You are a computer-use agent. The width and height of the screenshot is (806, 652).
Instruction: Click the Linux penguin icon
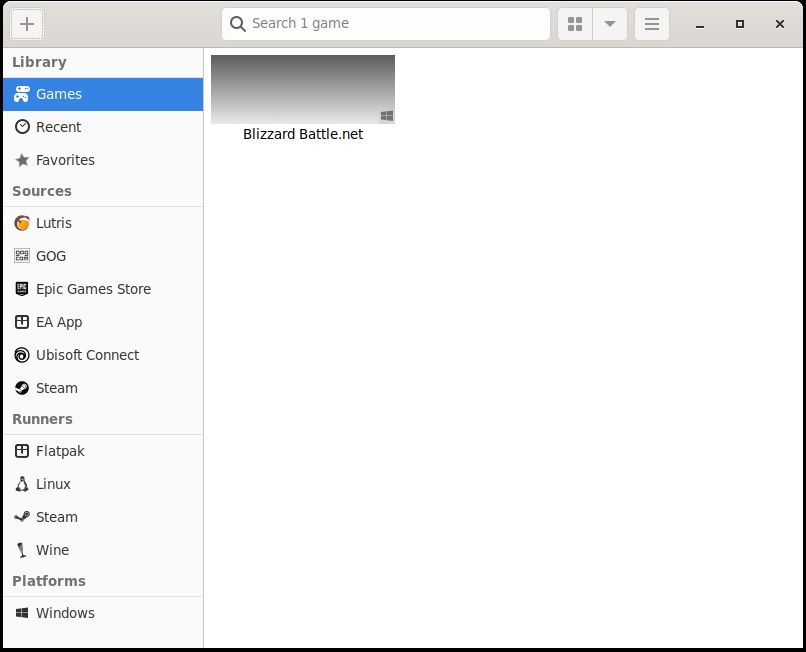[x=22, y=484]
